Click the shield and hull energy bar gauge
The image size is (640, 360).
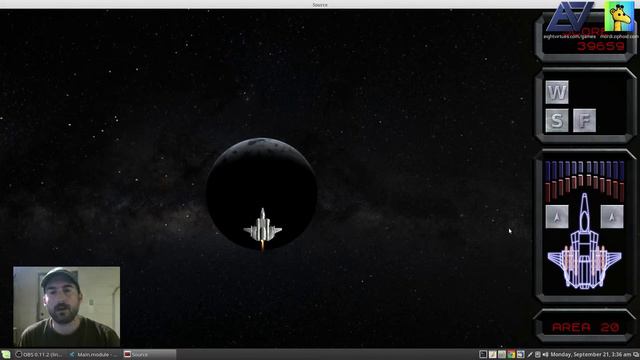(x=584, y=181)
